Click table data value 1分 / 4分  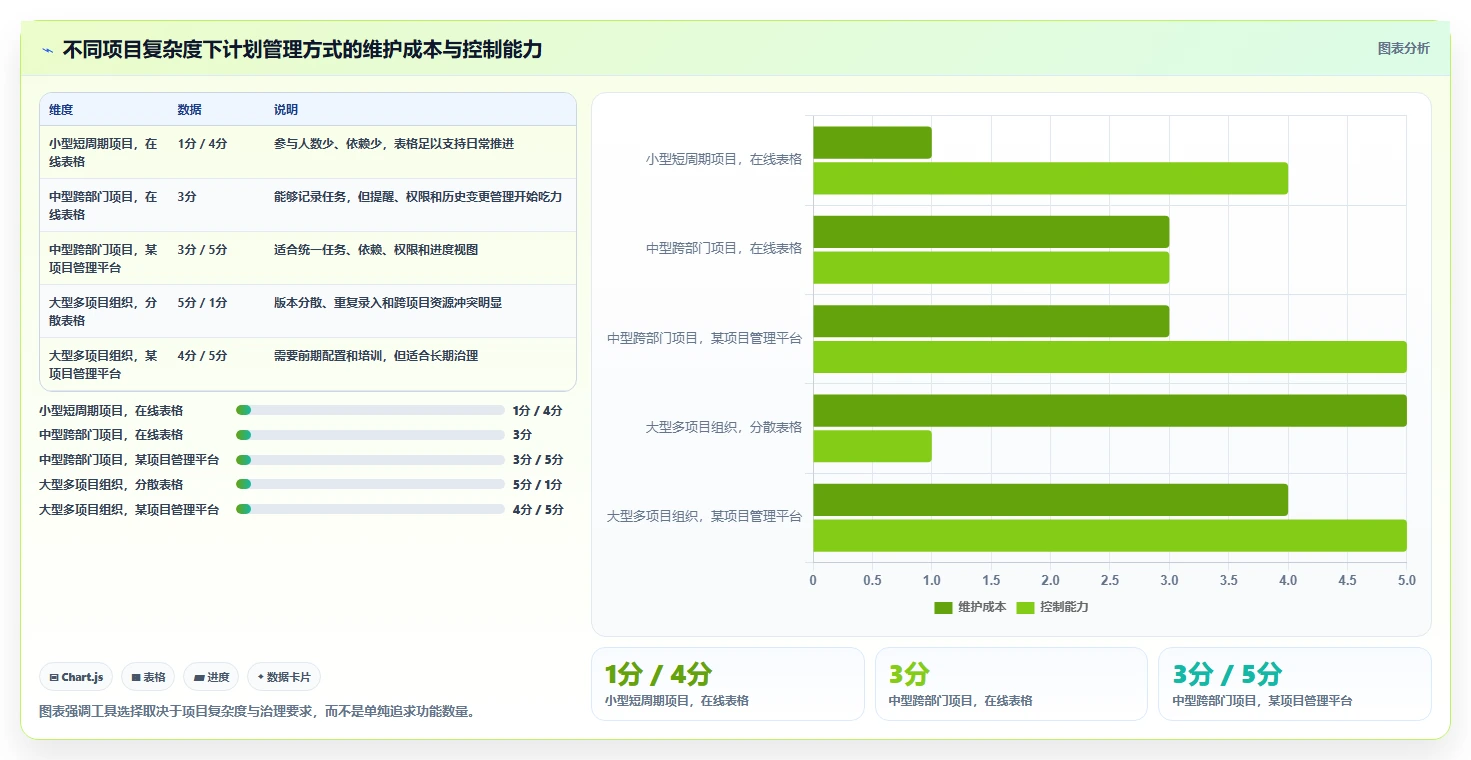click(x=202, y=144)
